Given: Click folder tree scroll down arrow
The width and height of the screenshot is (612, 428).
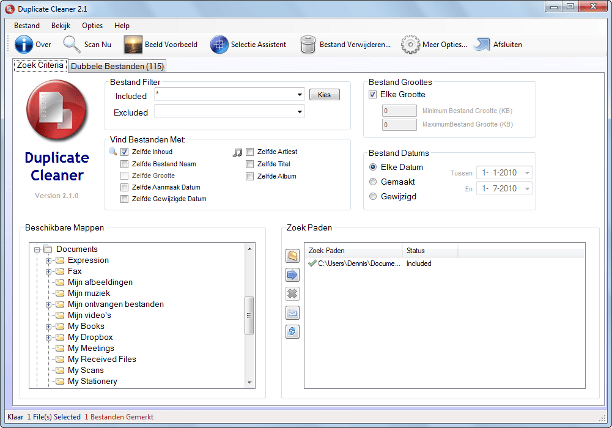Looking at the screenshot, I should tap(249, 383).
